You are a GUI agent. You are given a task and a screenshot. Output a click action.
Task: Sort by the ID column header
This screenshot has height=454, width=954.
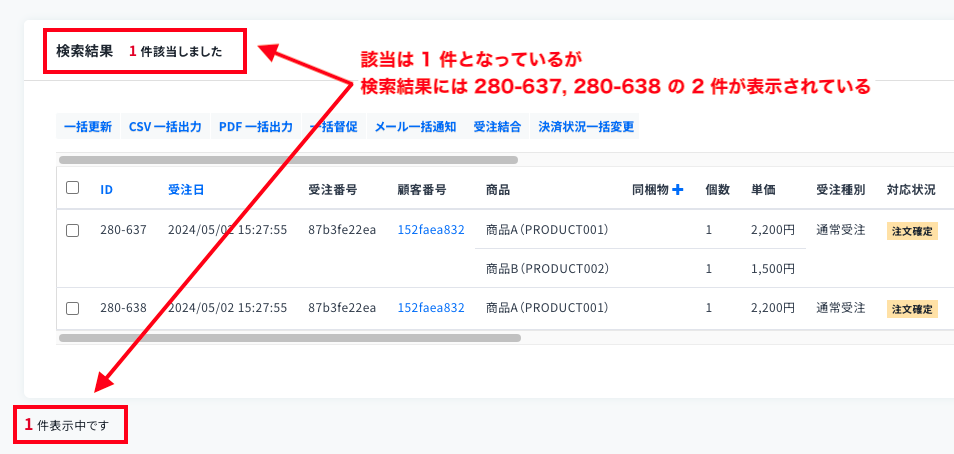[x=106, y=190]
